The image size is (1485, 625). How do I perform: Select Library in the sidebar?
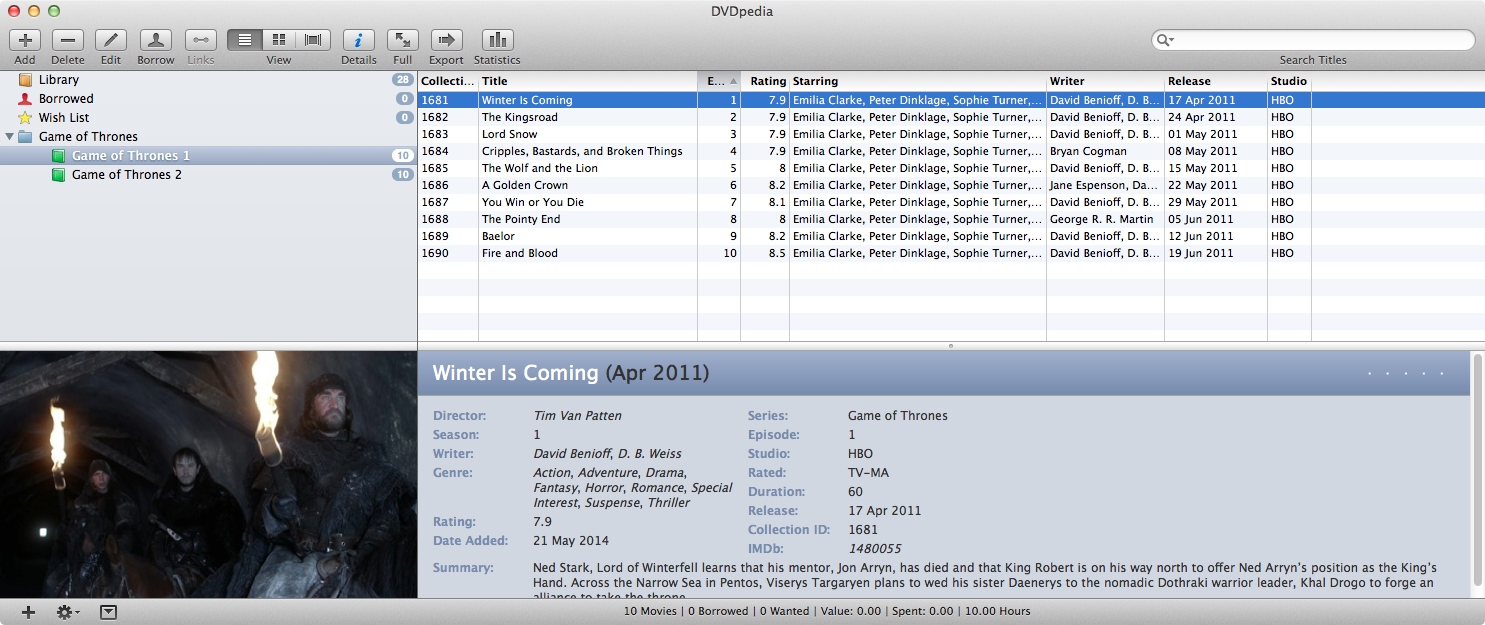click(x=208, y=80)
